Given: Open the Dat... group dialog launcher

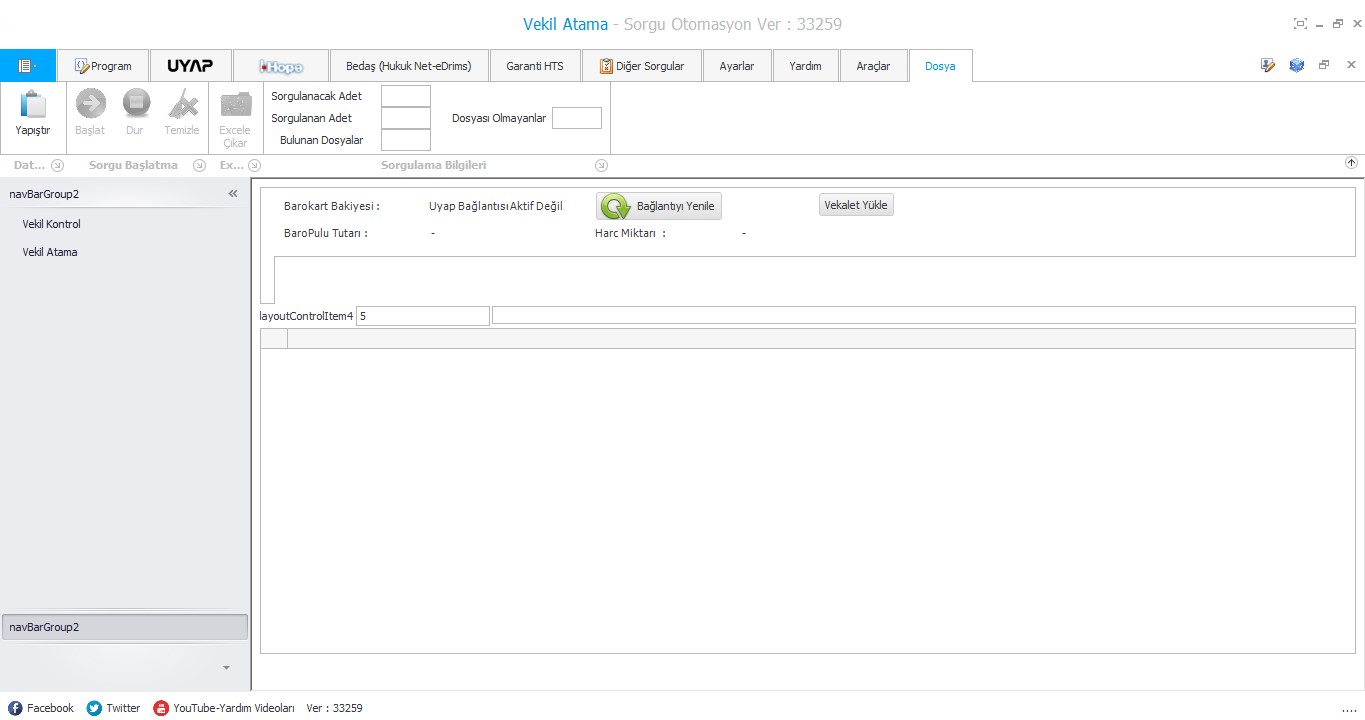Looking at the screenshot, I should (x=57, y=166).
